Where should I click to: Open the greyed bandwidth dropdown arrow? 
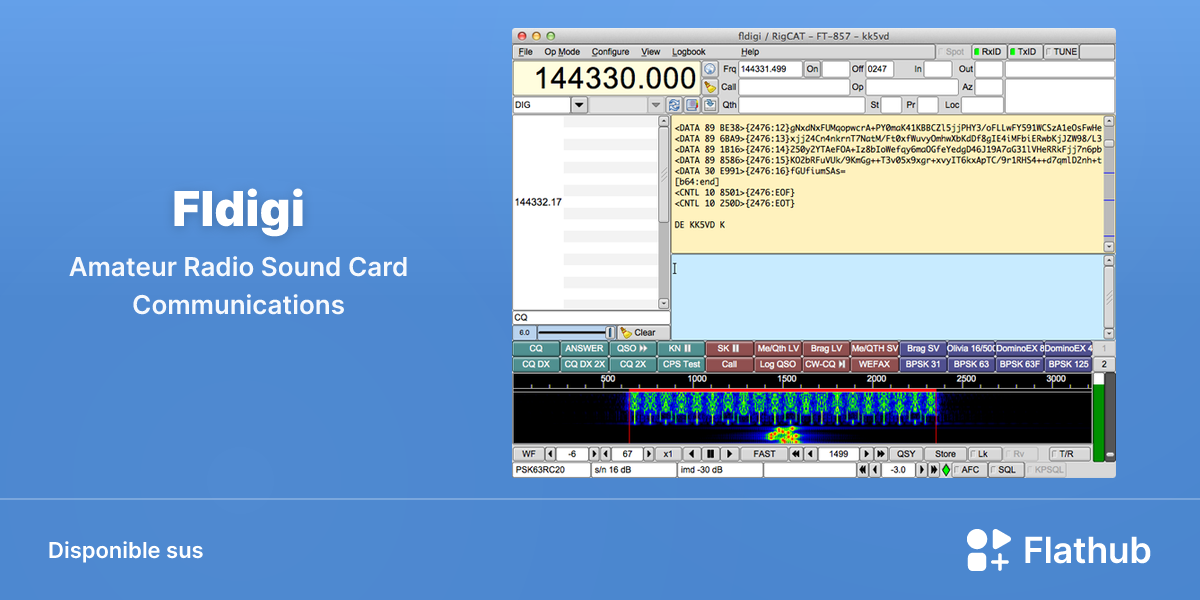point(656,105)
